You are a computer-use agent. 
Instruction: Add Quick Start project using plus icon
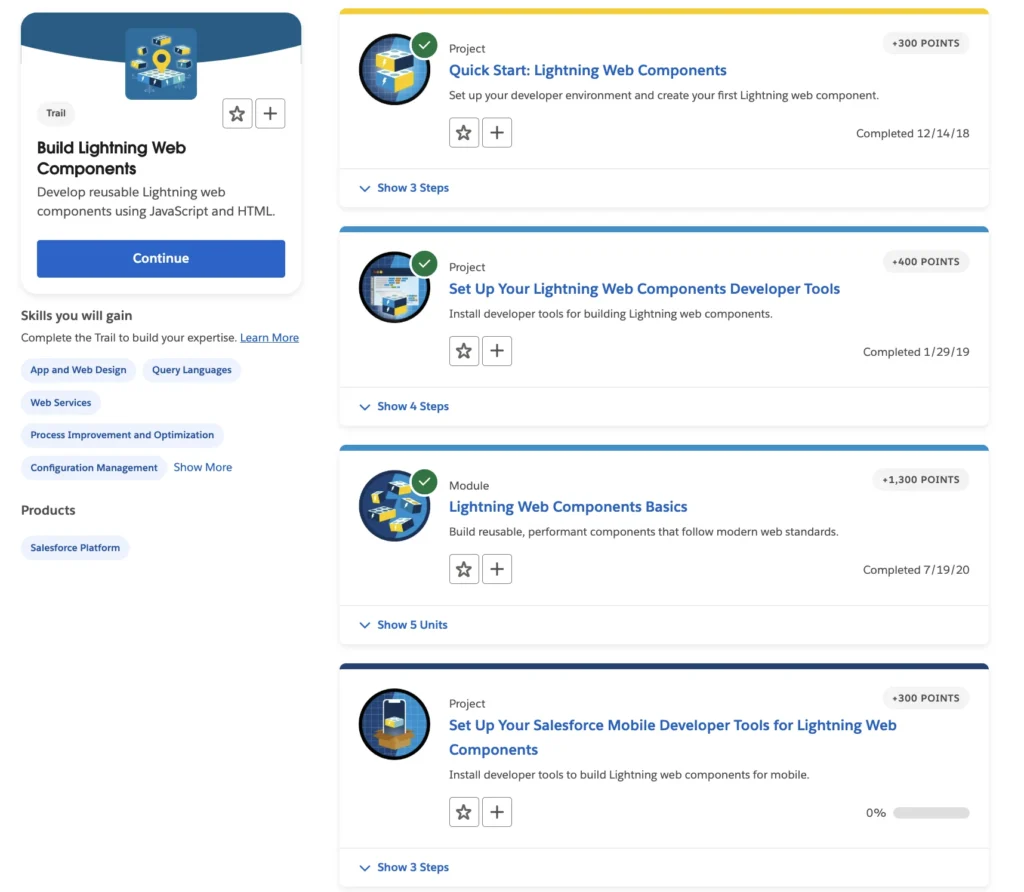(497, 132)
